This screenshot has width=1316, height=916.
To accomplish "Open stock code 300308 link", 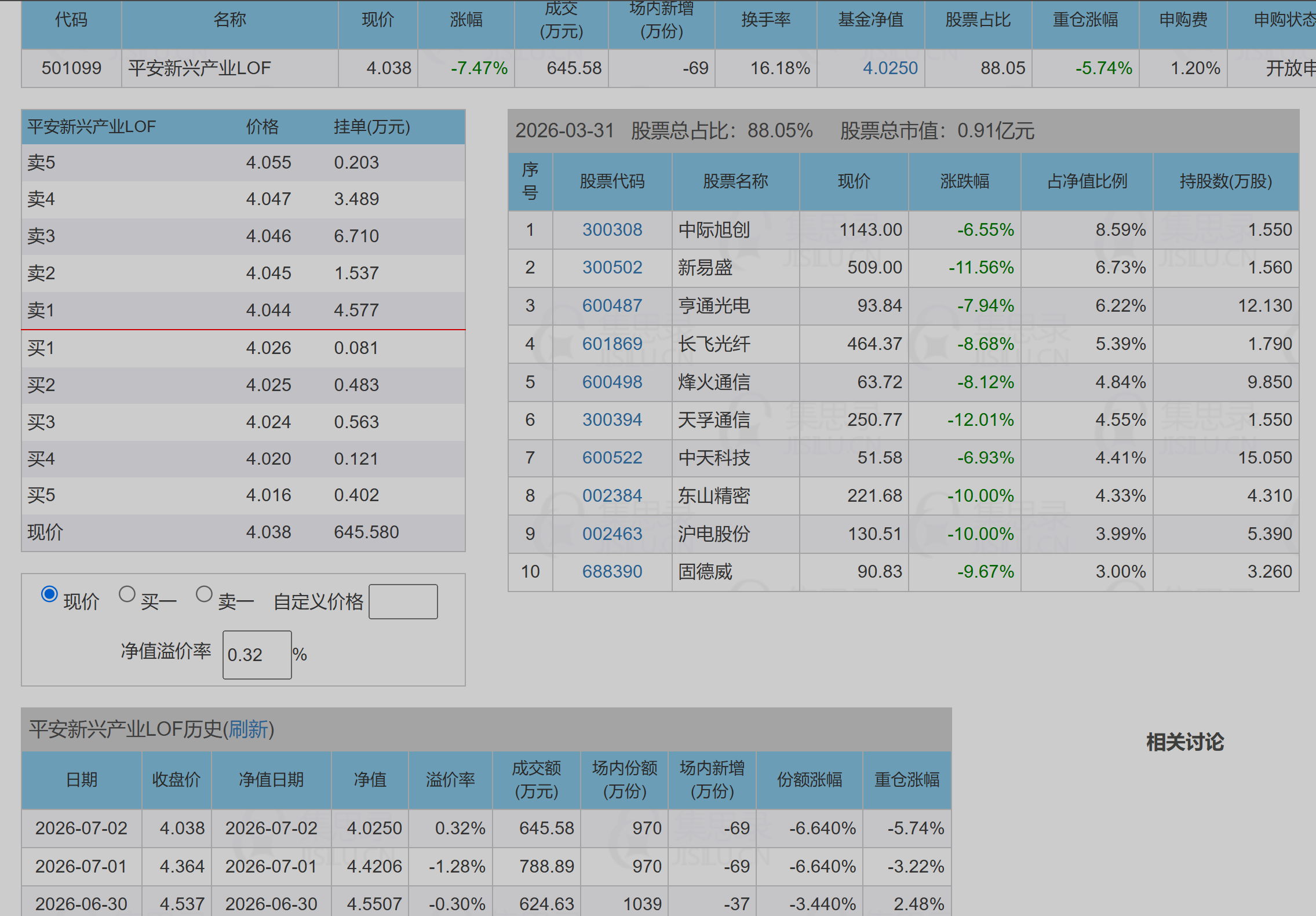I will pyautogui.click(x=612, y=229).
